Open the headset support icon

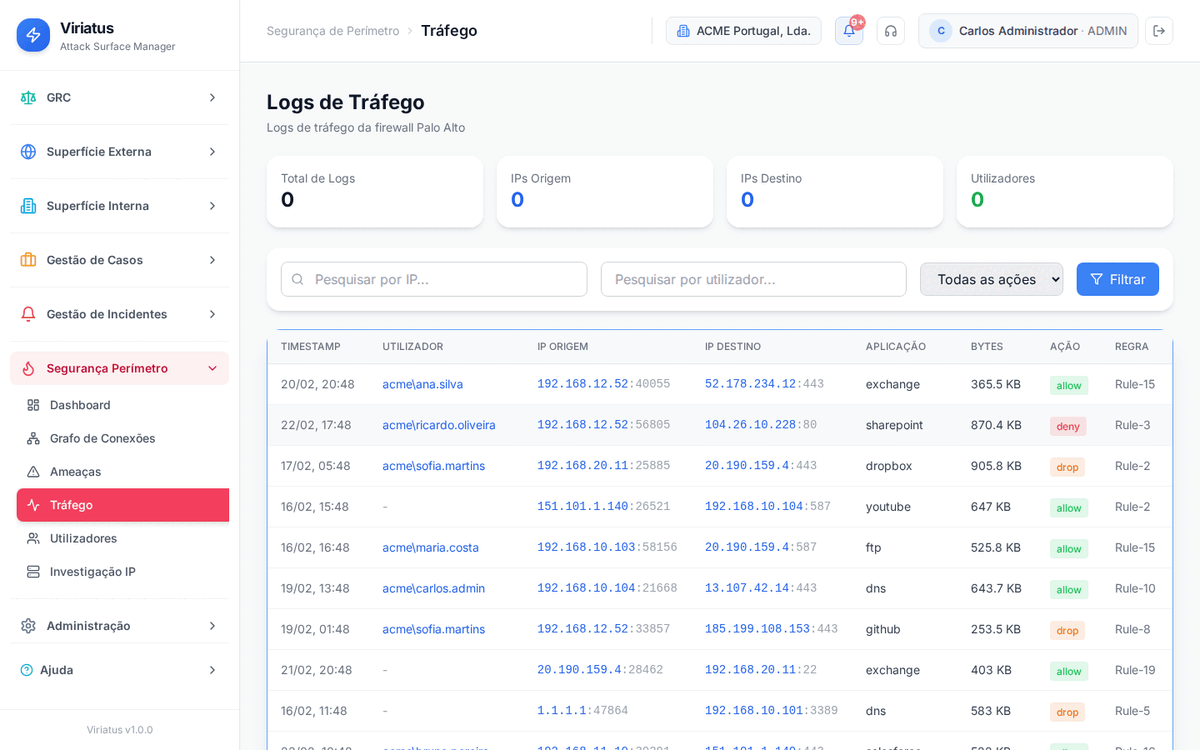click(890, 31)
